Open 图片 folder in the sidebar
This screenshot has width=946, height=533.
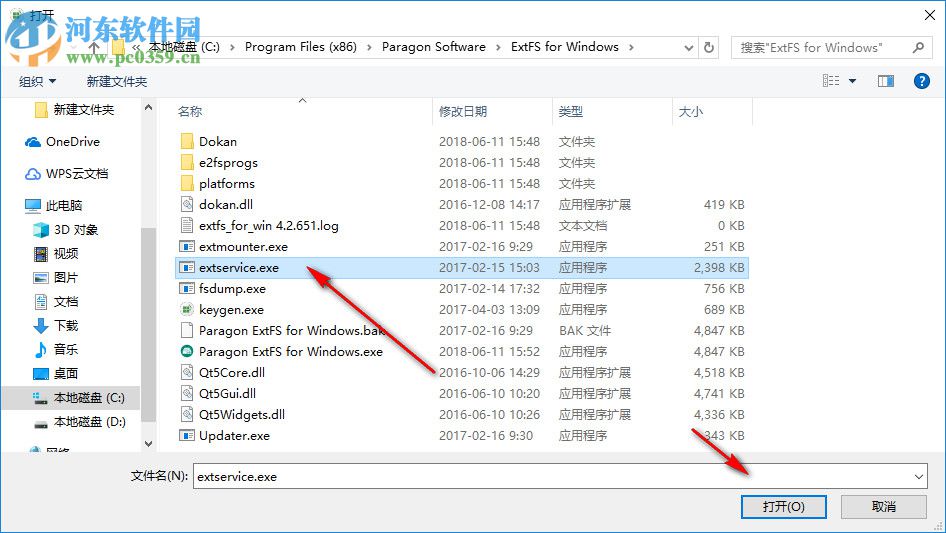coord(56,278)
